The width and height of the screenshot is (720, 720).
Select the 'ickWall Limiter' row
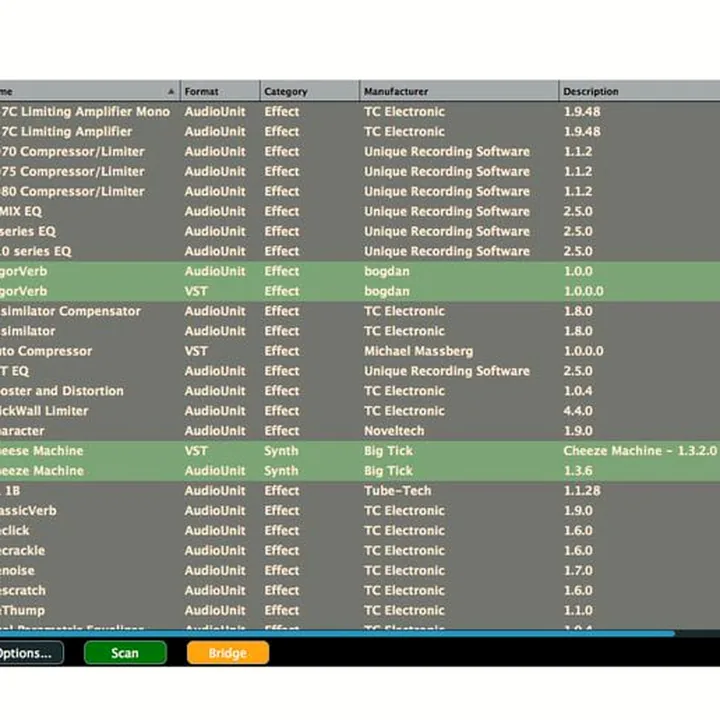click(x=360, y=411)
